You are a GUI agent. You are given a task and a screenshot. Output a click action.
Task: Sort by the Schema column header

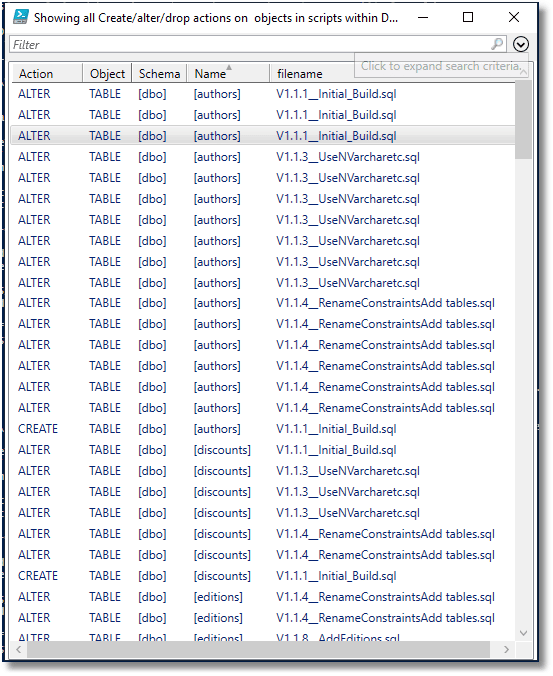point(159,74)
